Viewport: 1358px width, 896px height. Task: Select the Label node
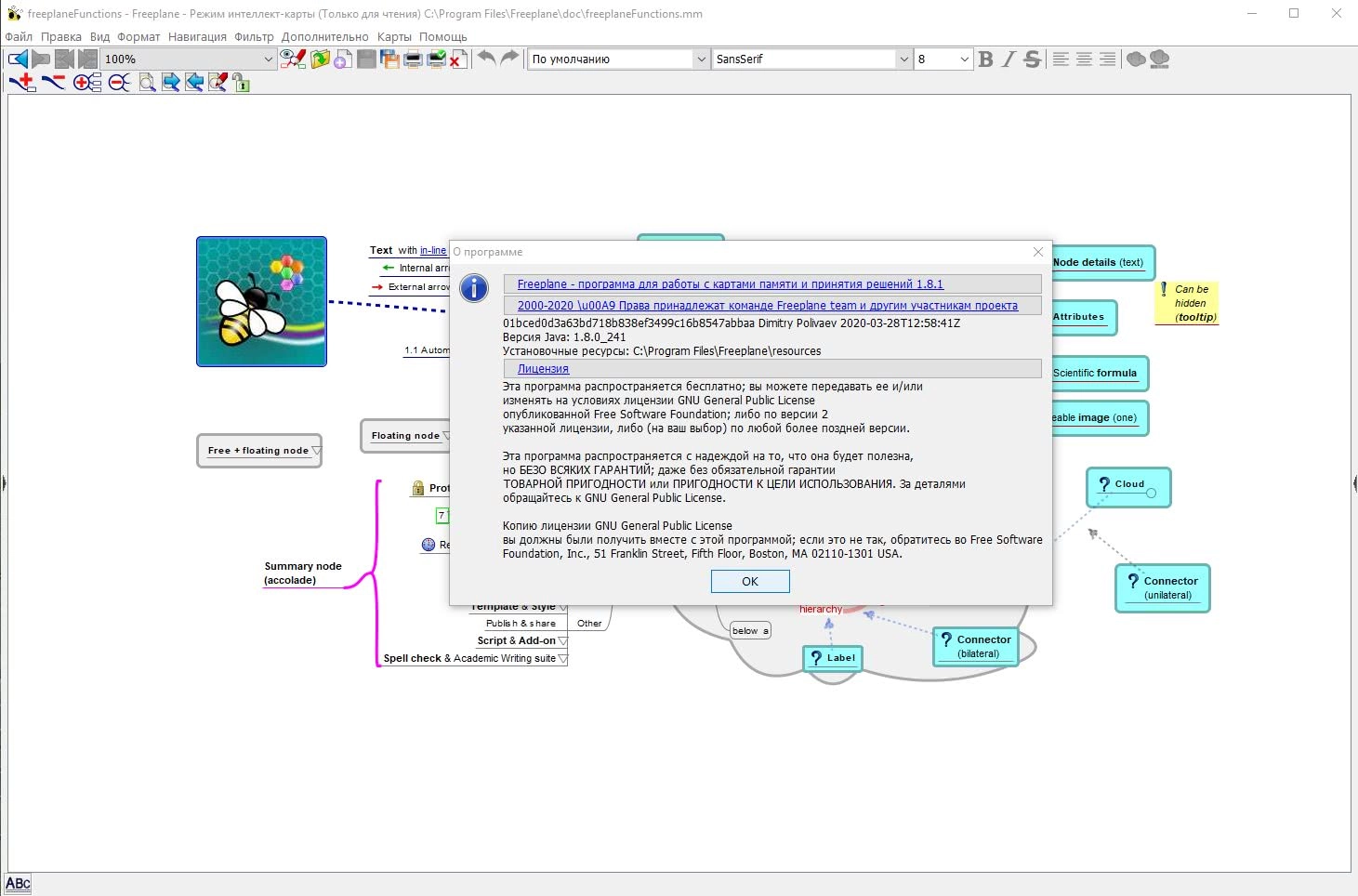click(x=833, y=658)
